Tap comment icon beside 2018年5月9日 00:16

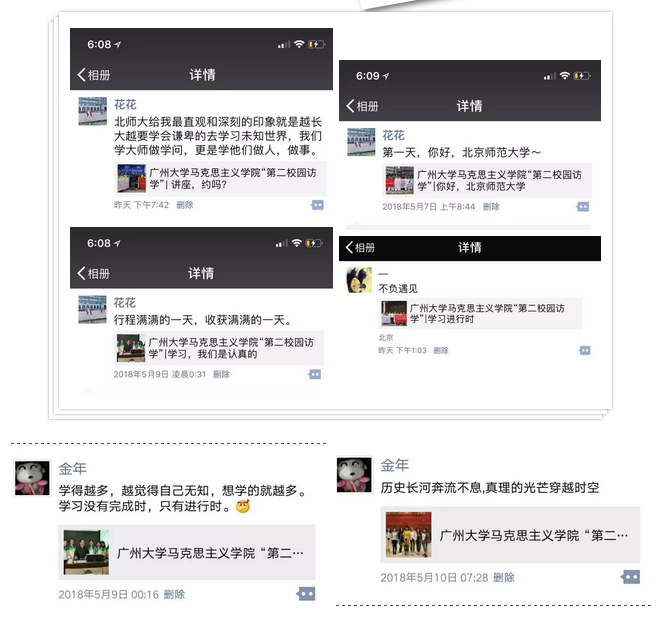[306, 594]
